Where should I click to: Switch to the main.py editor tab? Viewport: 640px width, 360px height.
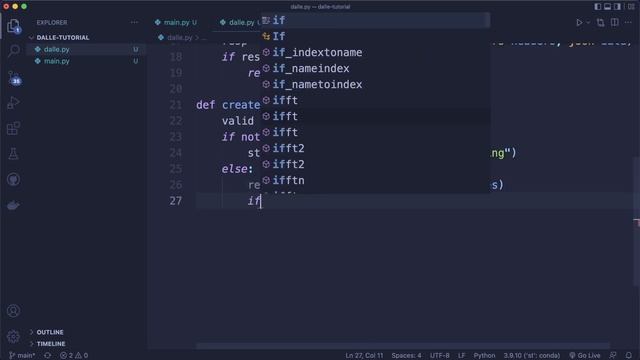pyautogui.click(x=176, y=22)
